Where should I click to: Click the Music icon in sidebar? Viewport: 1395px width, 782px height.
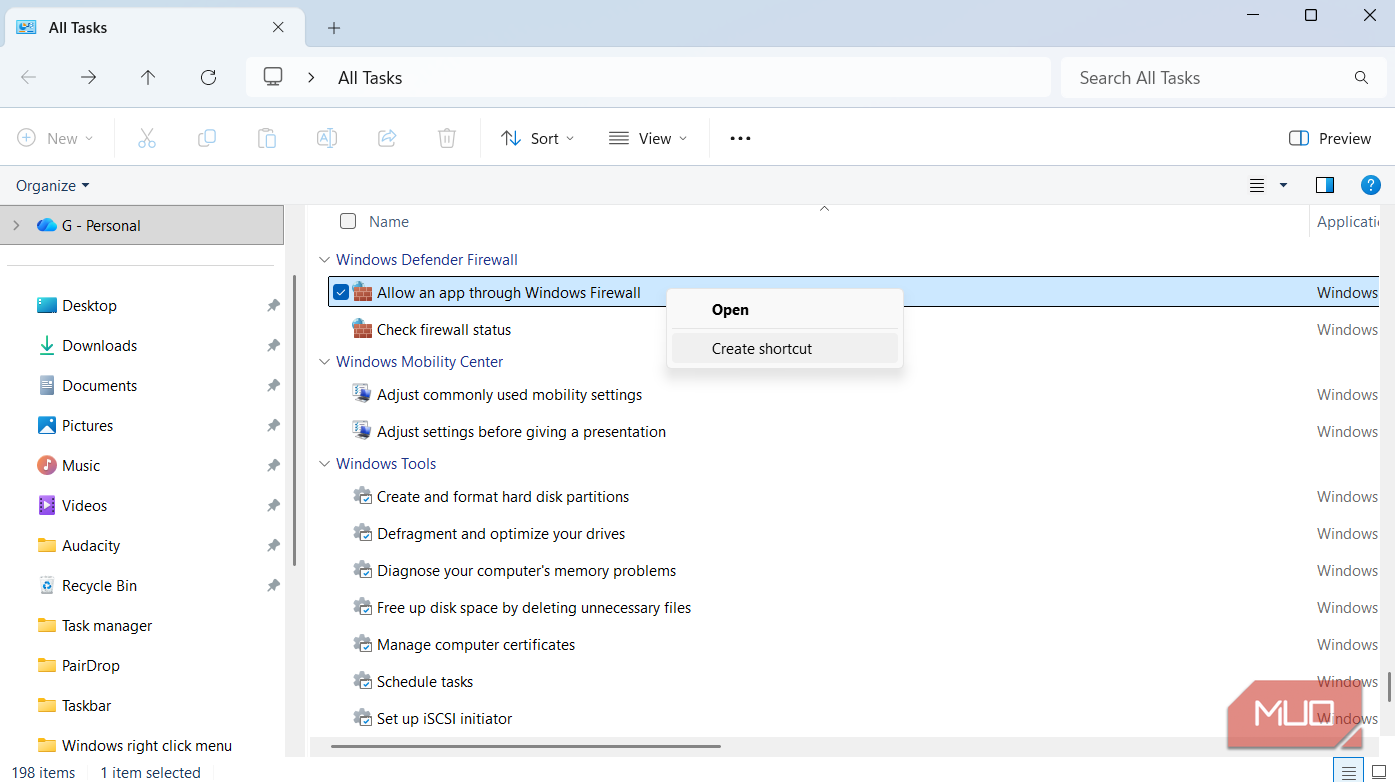pyautogui.click(x=47, y=465)
